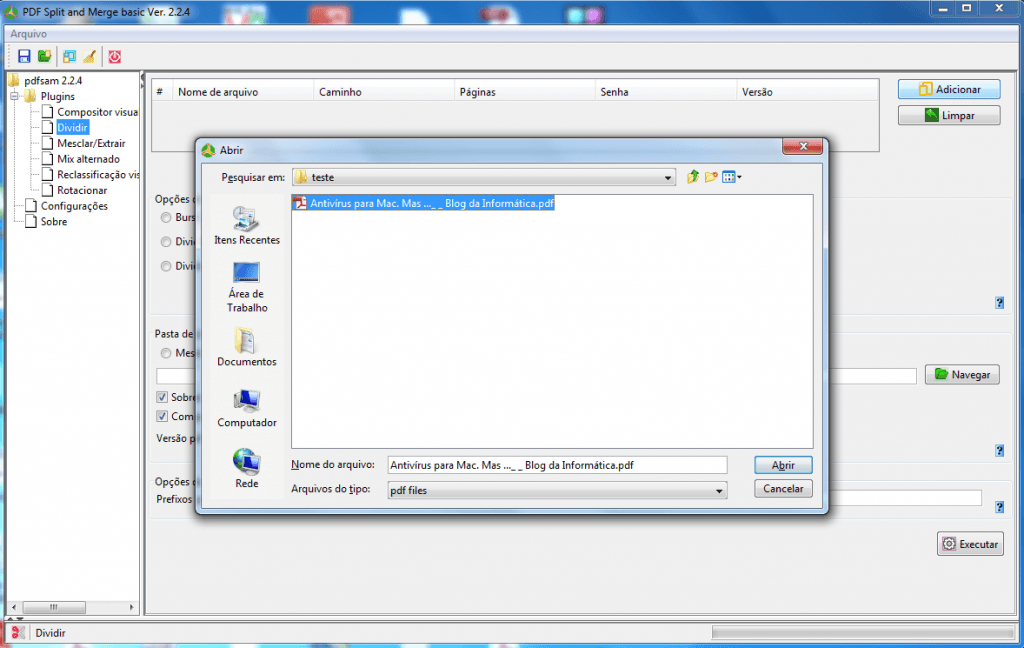Select the Mesmo pasta radio option
Viewport: 1024px width, 648px height.
pos(166,353)
